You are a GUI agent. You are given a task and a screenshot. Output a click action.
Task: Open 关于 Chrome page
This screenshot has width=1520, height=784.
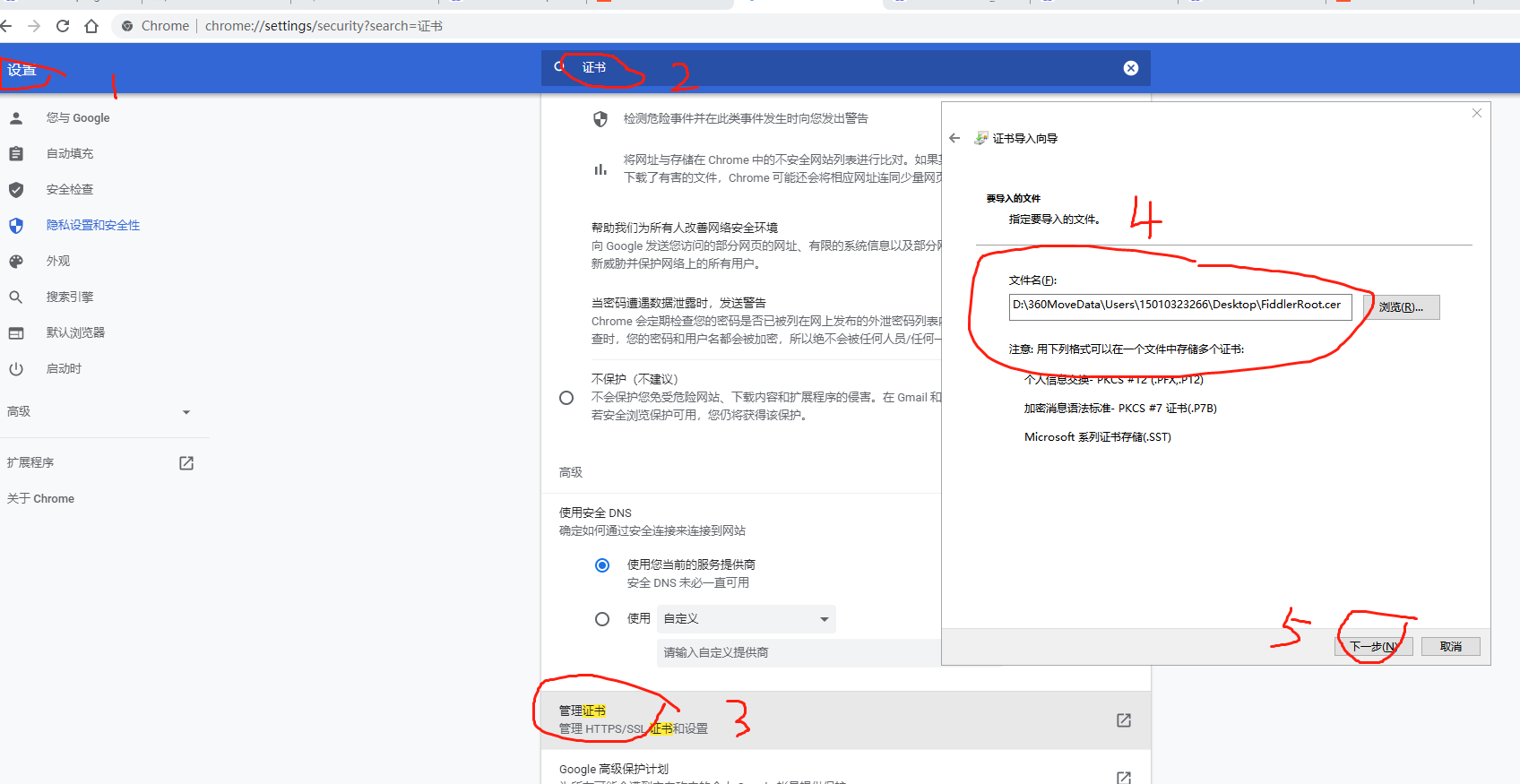(x=41, y=498)
